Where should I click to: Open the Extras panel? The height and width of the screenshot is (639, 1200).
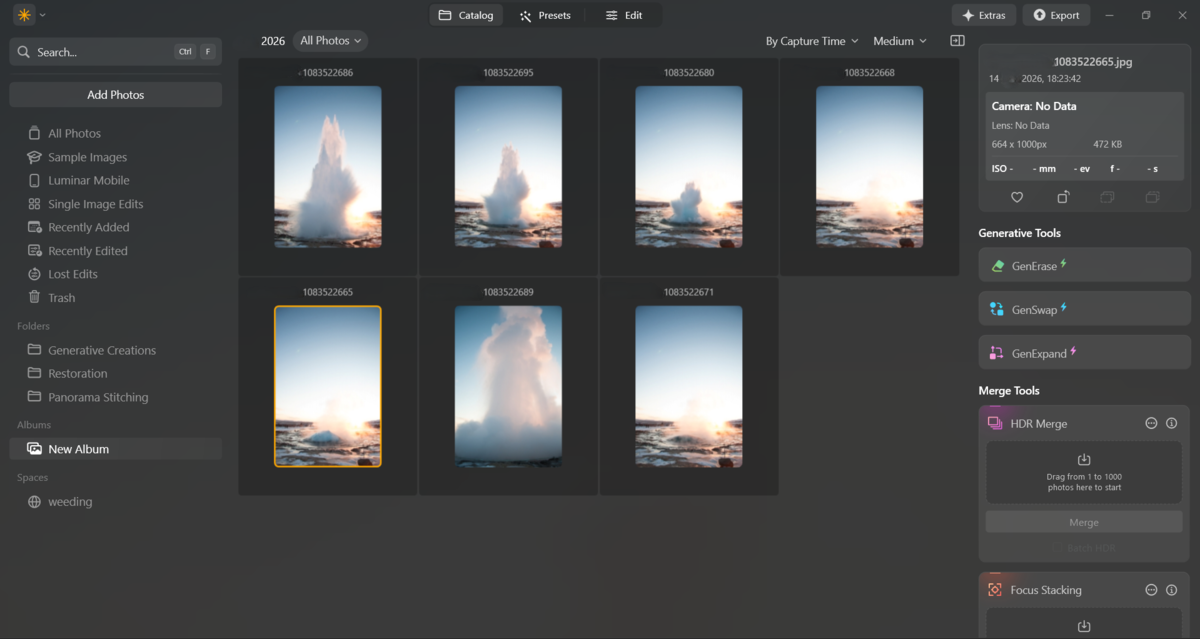(x=983, y=14)
